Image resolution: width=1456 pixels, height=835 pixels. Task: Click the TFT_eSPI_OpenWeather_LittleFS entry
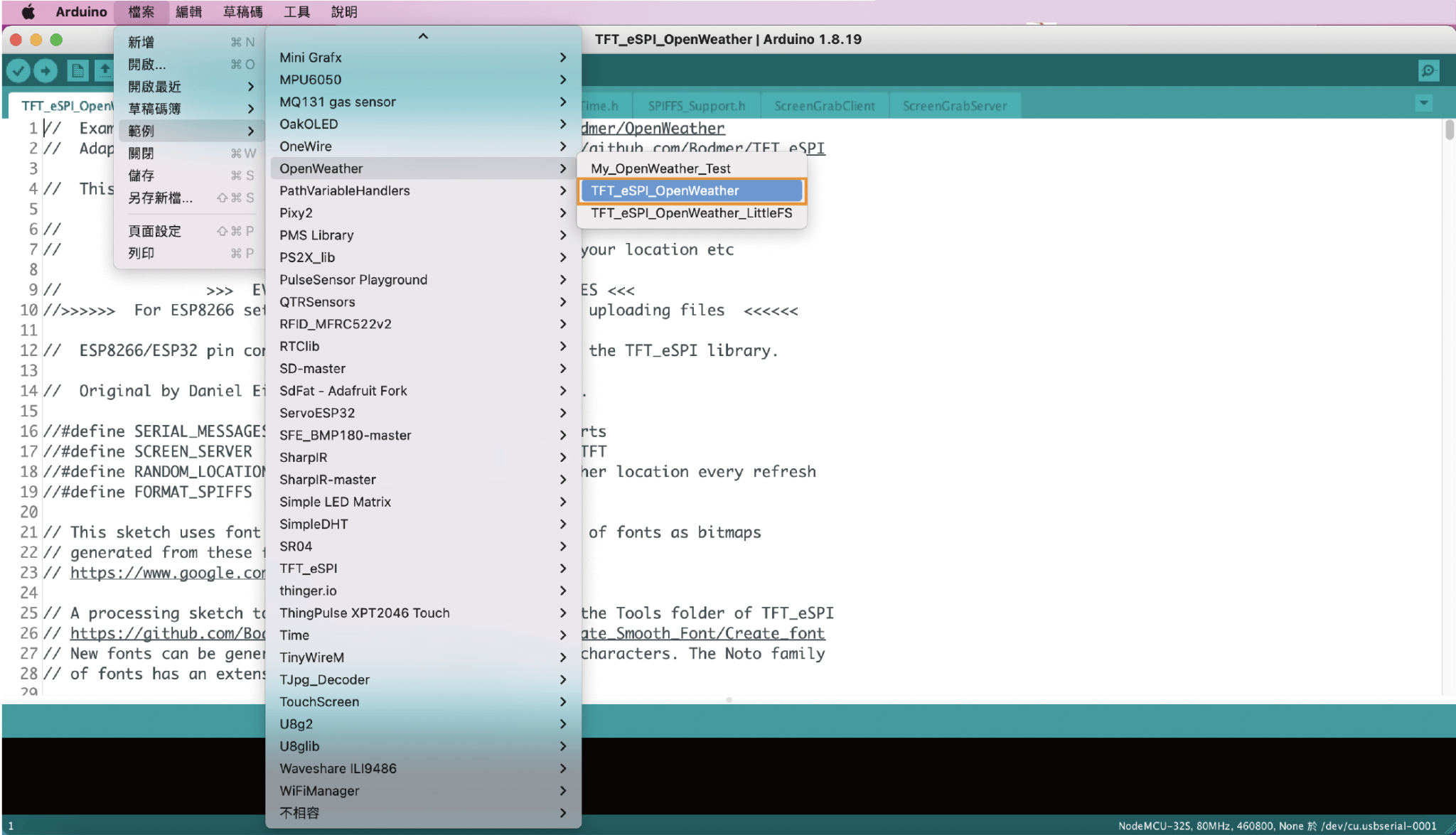691,213
